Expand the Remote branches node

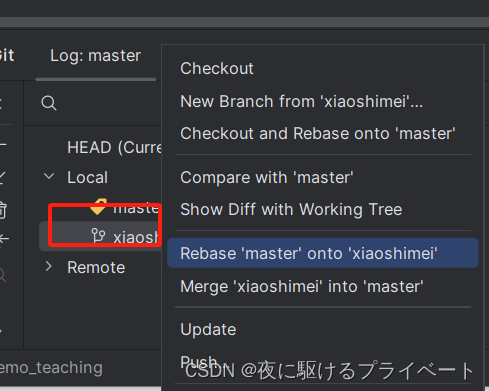tap(49, 266)
